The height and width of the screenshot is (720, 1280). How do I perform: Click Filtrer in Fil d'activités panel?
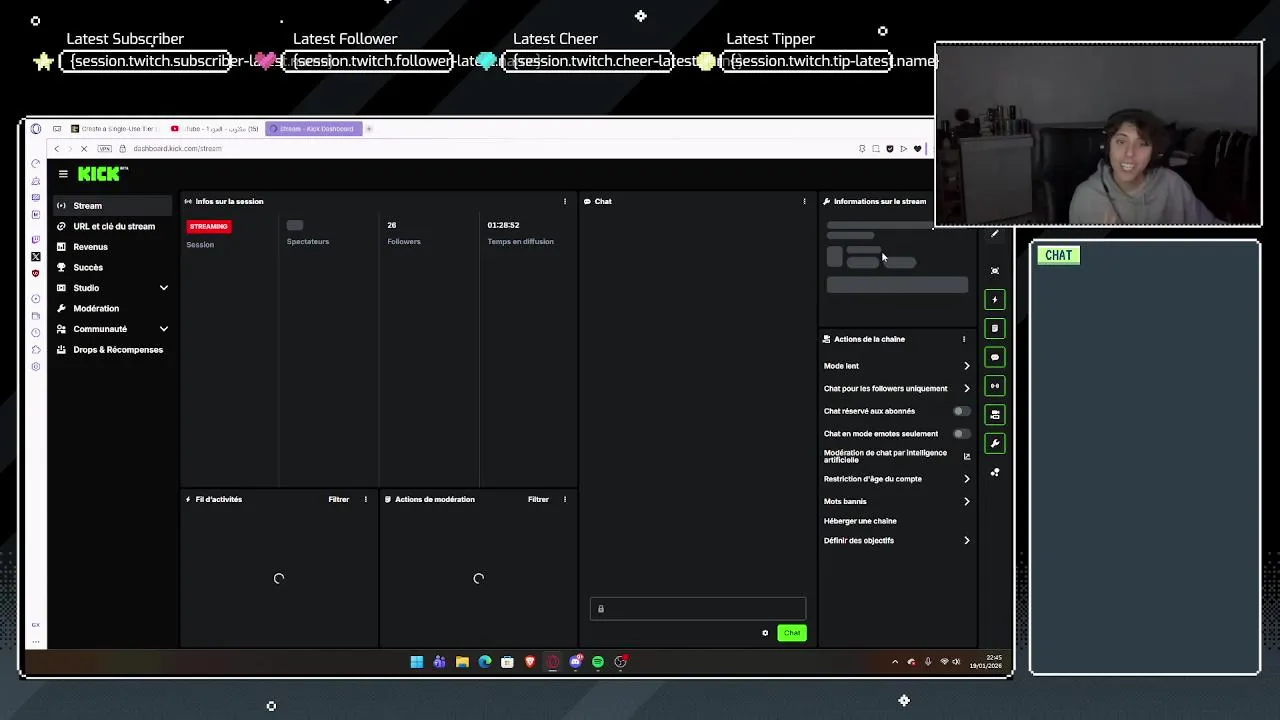pos(339,499)
